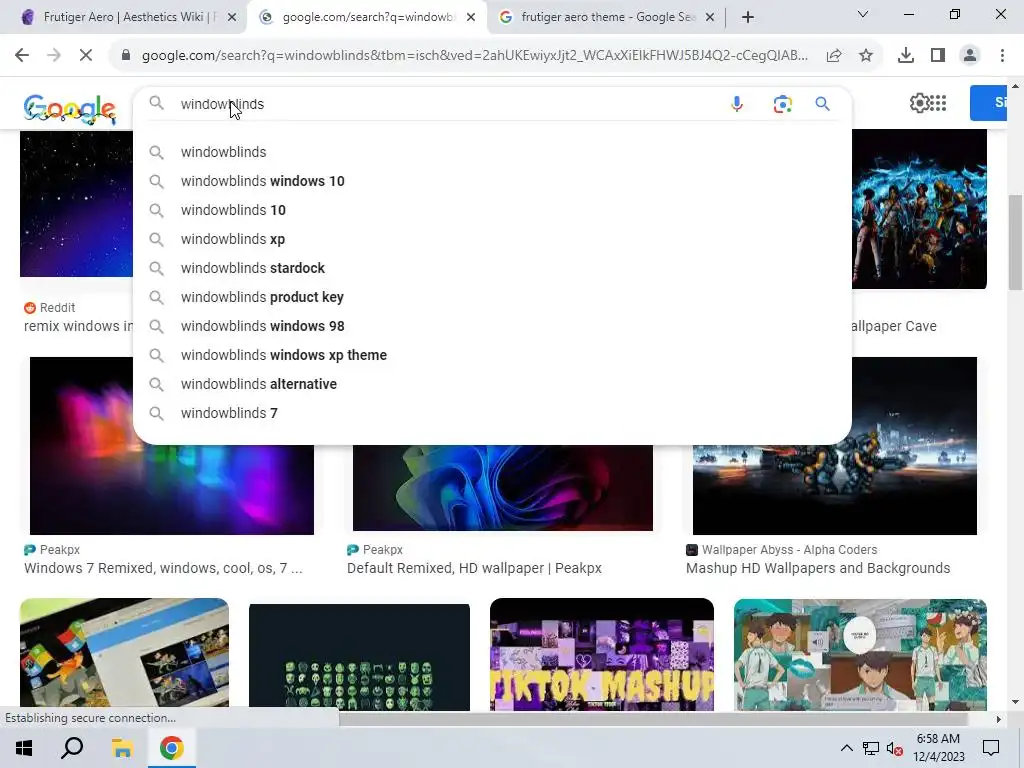Screen dimensions: 1024x768
Task: Click 'Wallpaper Abyss - Alpha Coders' source
Action: click(x=782, y=550)
